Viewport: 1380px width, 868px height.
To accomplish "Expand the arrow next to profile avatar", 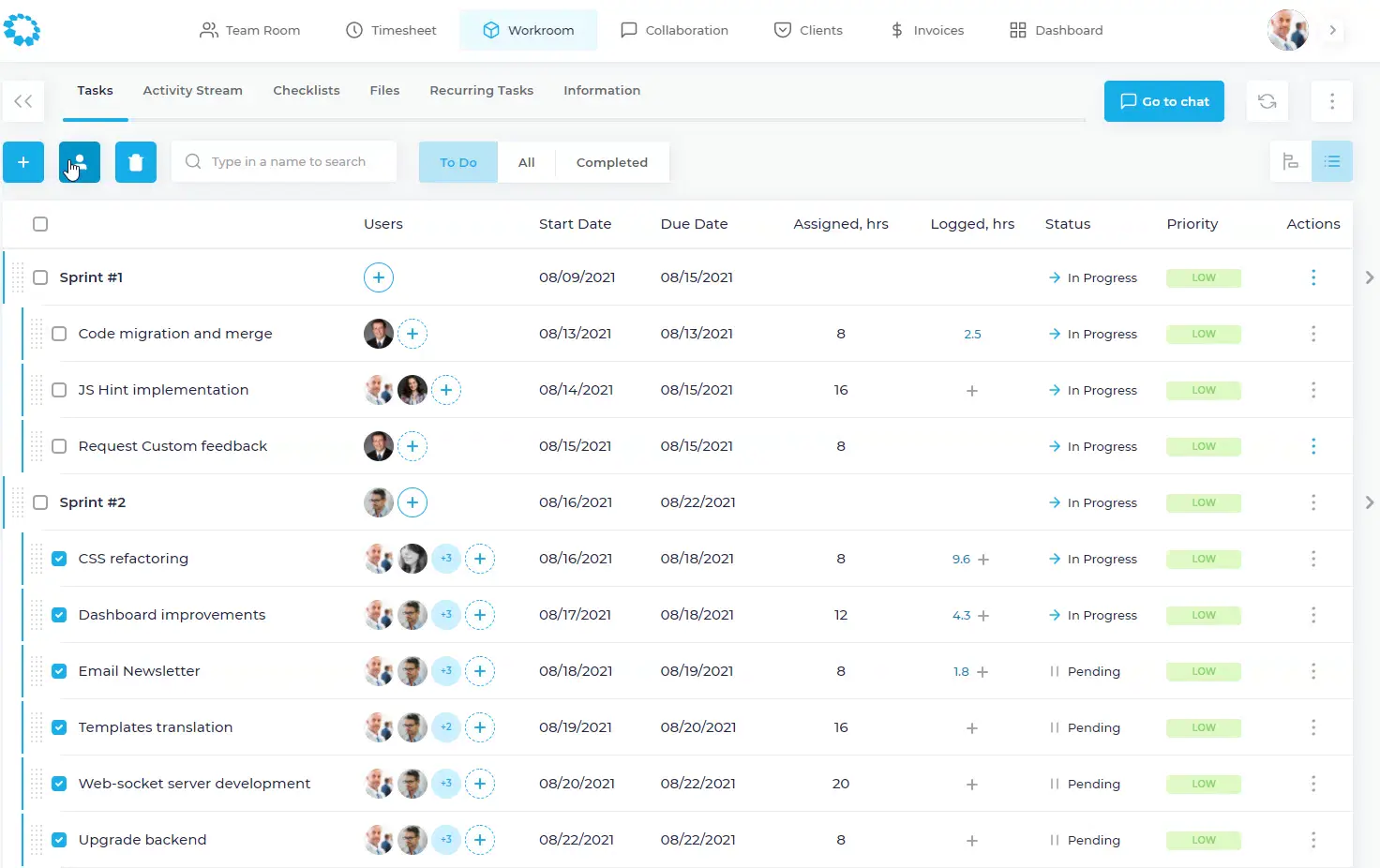I will (x=1332, y=30).
